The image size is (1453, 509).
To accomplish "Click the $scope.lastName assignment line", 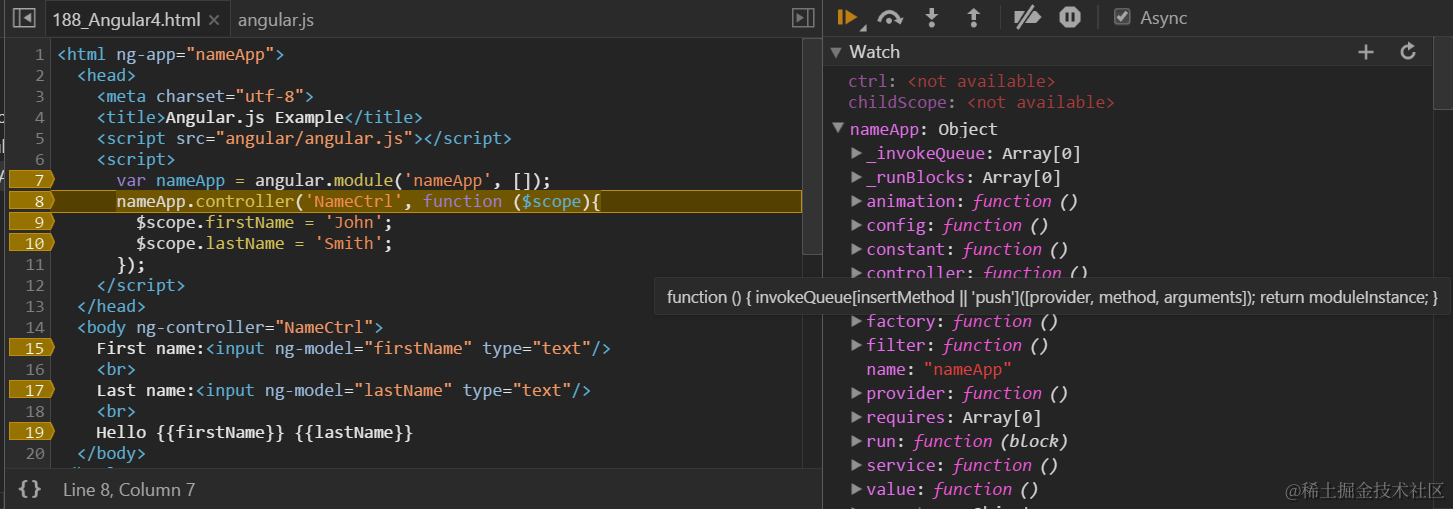I will (x=264, y=243).
